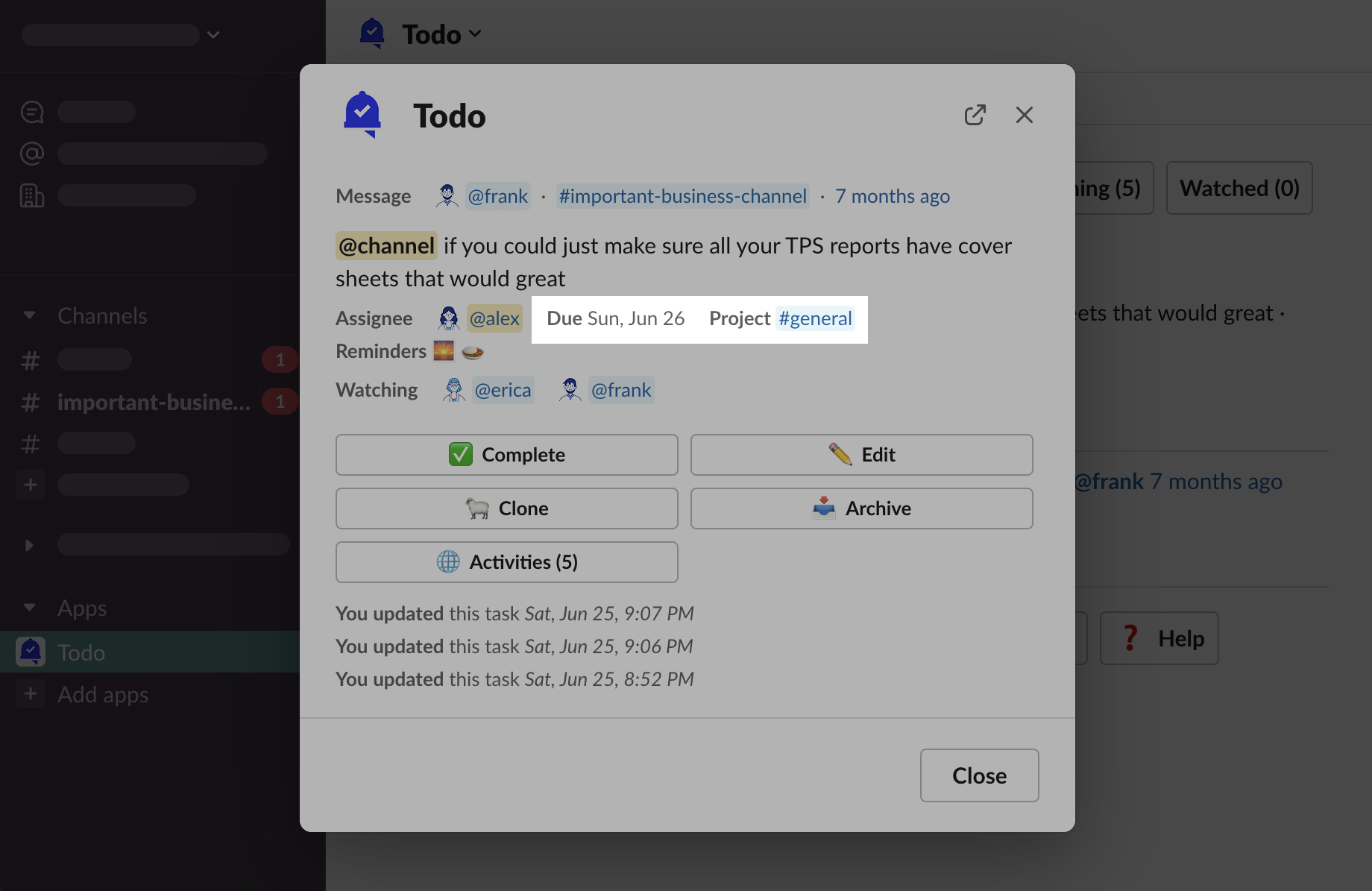Click the threads icon in the sidebar
Image resolution: width=1372 pixels, height=891 pixels.
tap(32, 112)
